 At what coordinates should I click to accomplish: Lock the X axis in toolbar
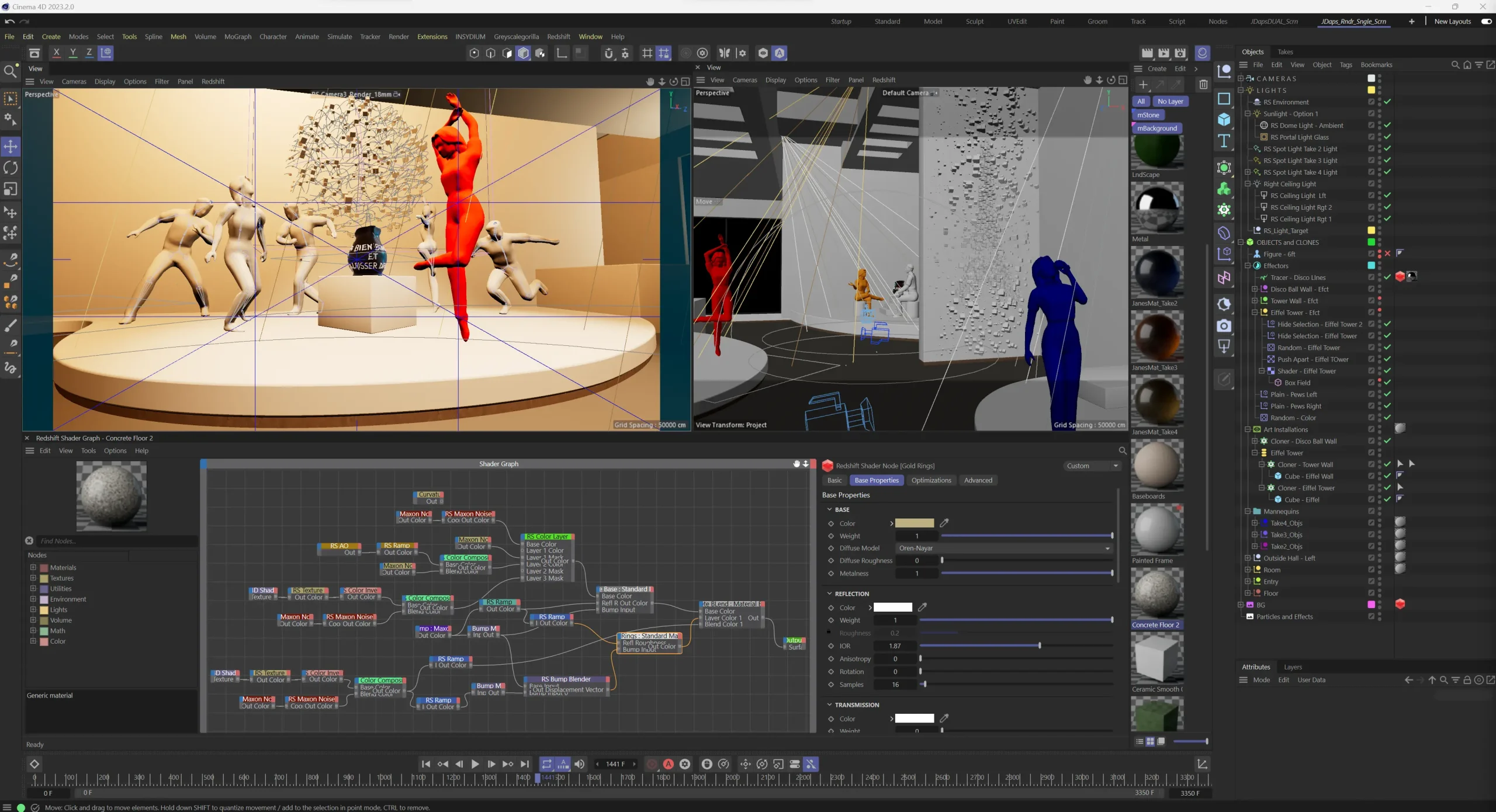coord(57,53)
